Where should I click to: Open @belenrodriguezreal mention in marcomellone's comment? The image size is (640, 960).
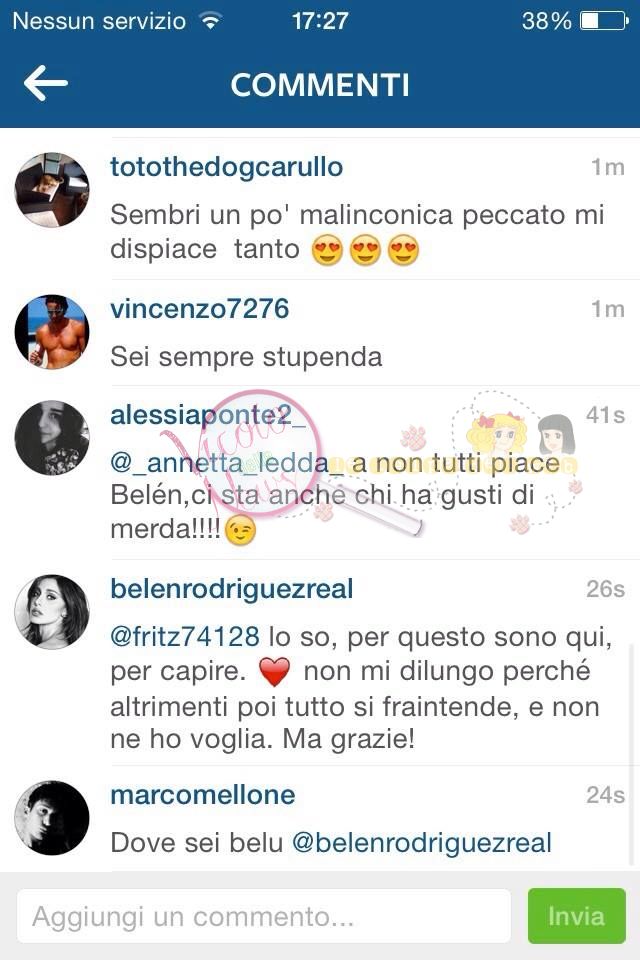click(x=422, y=842)
